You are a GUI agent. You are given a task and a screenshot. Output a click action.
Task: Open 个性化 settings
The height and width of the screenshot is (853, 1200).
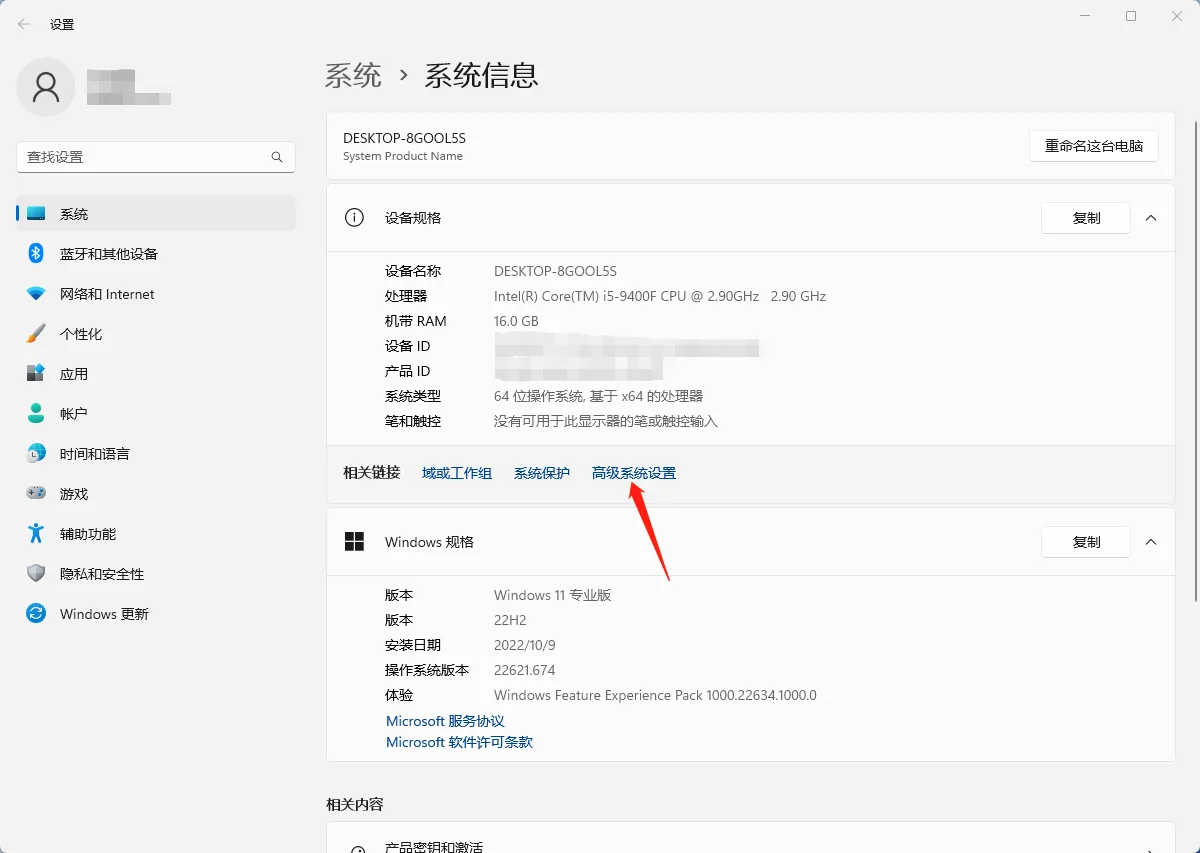80,333
